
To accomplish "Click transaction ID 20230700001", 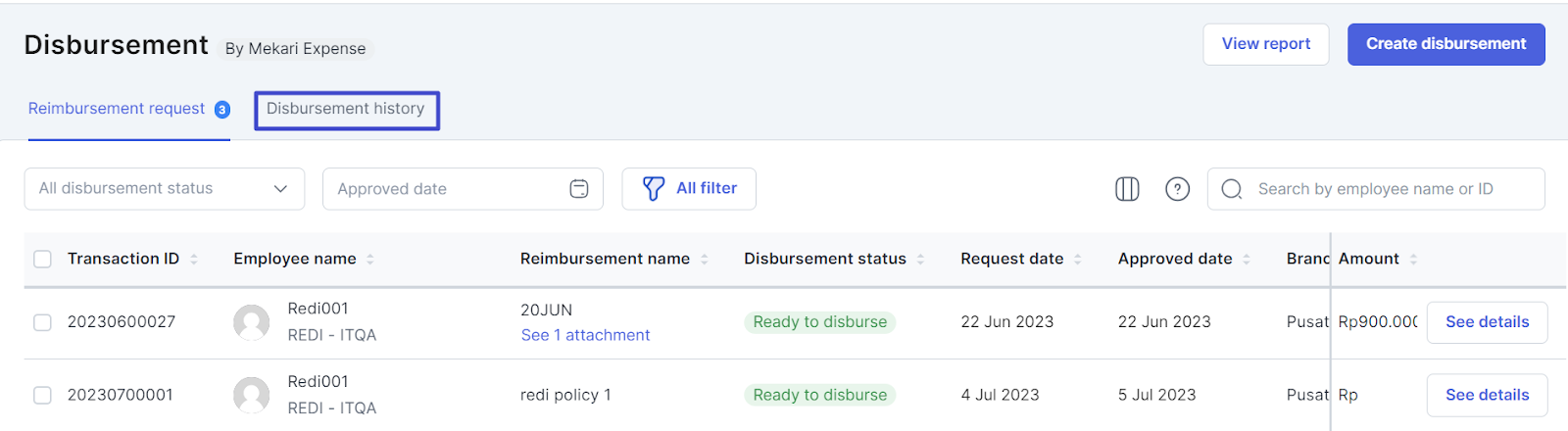I will coord(121,396).
